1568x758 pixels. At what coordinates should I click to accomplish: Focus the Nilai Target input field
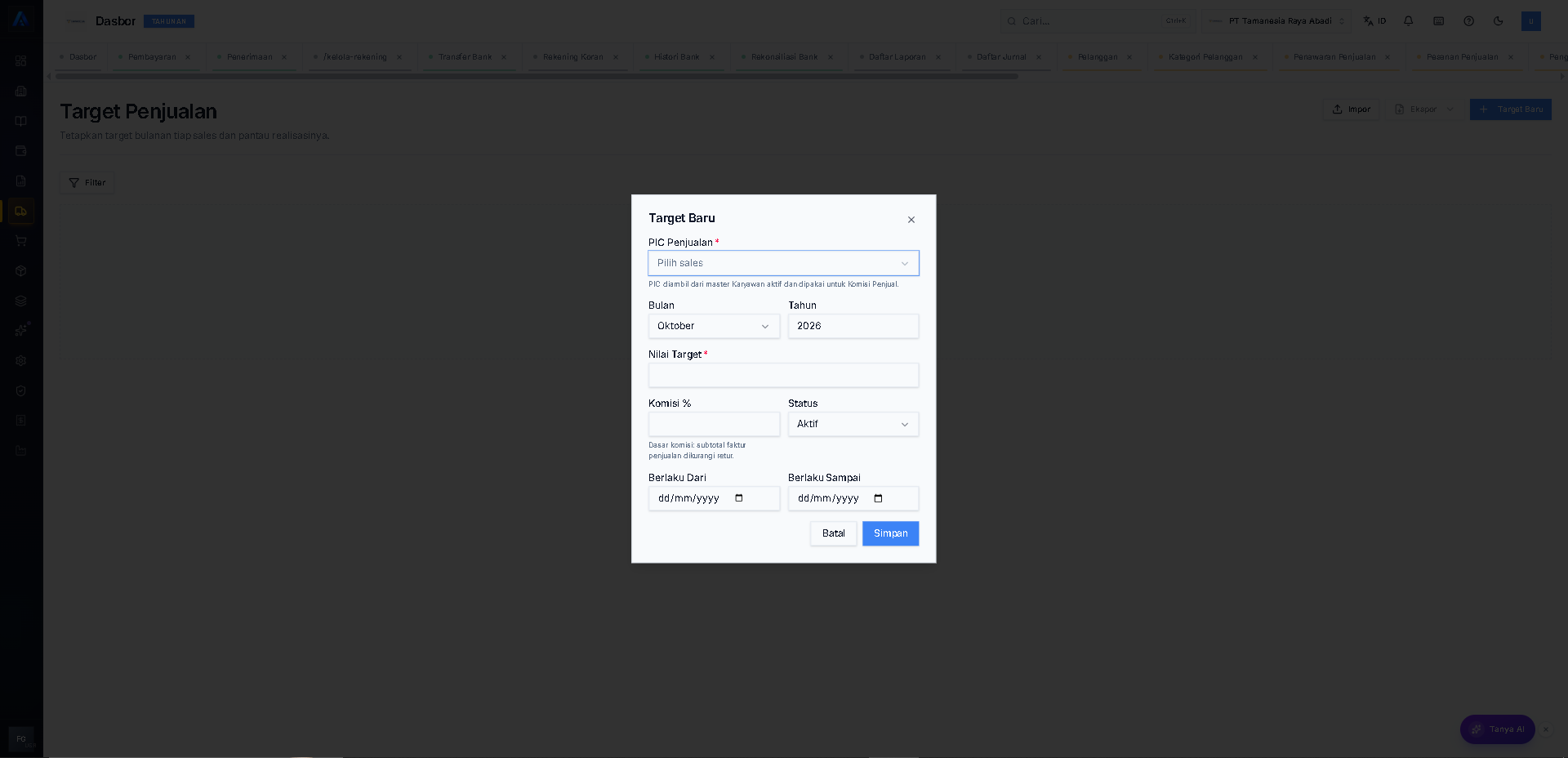click(783, 375)
